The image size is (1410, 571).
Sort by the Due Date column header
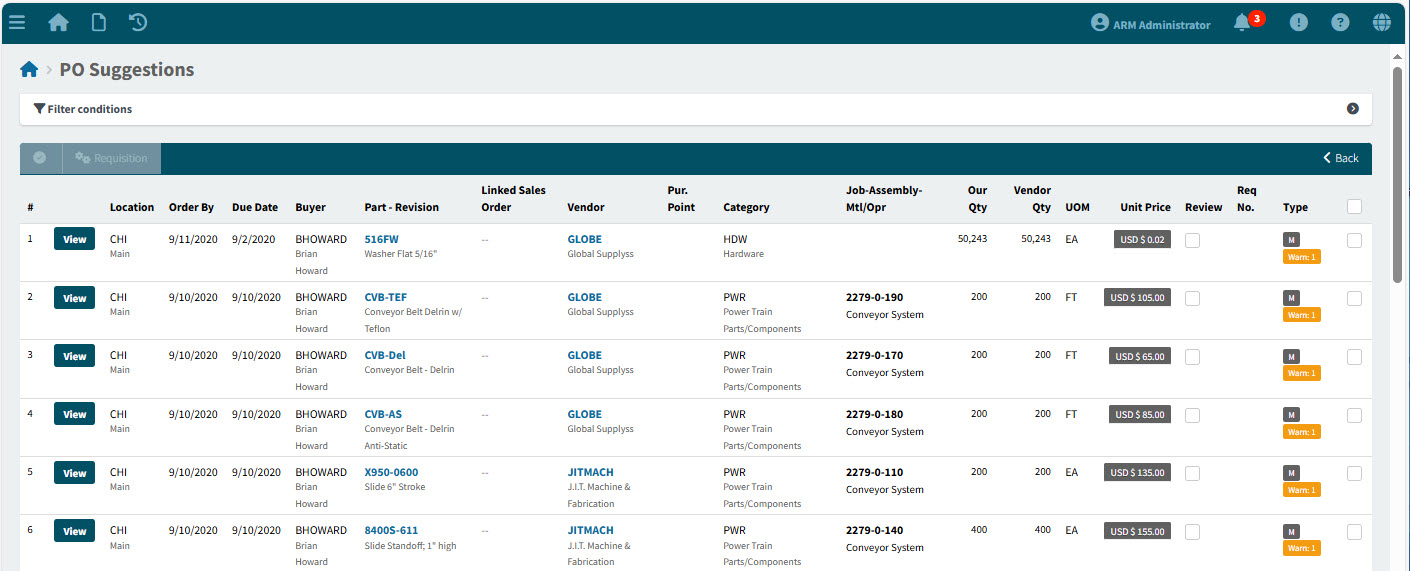(254, 208)
